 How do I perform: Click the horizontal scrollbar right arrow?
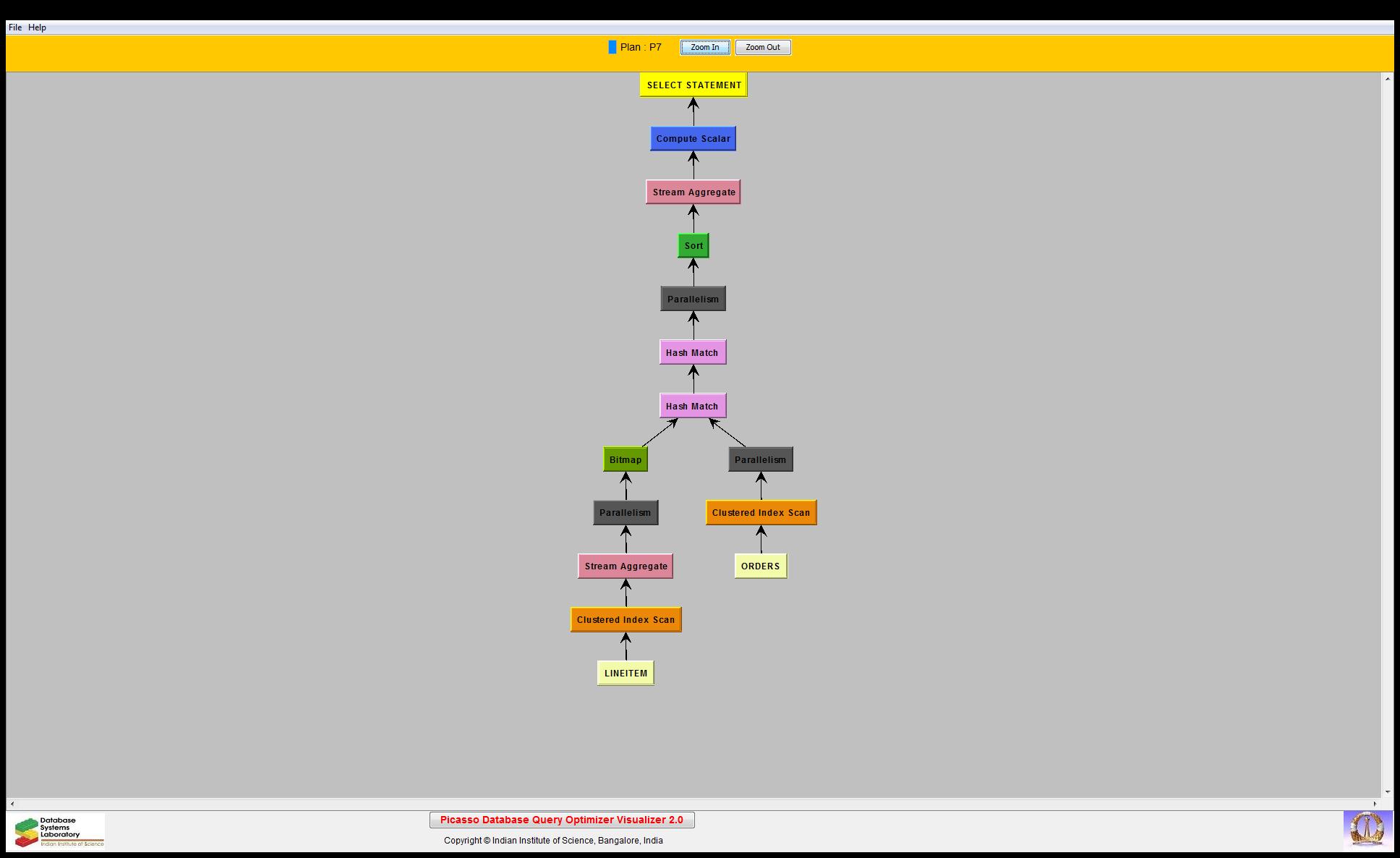click(x=1375, y=804)
